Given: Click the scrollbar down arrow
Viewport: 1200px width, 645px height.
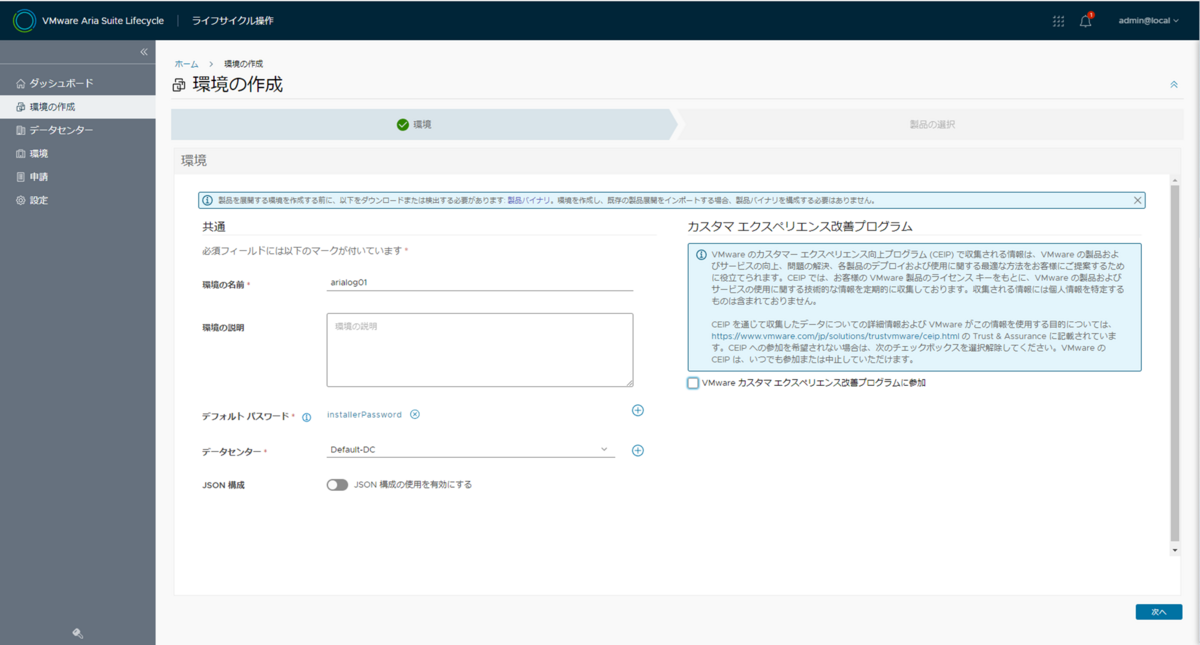Looking at the screenshot, I should click(x=1176, y=550).
